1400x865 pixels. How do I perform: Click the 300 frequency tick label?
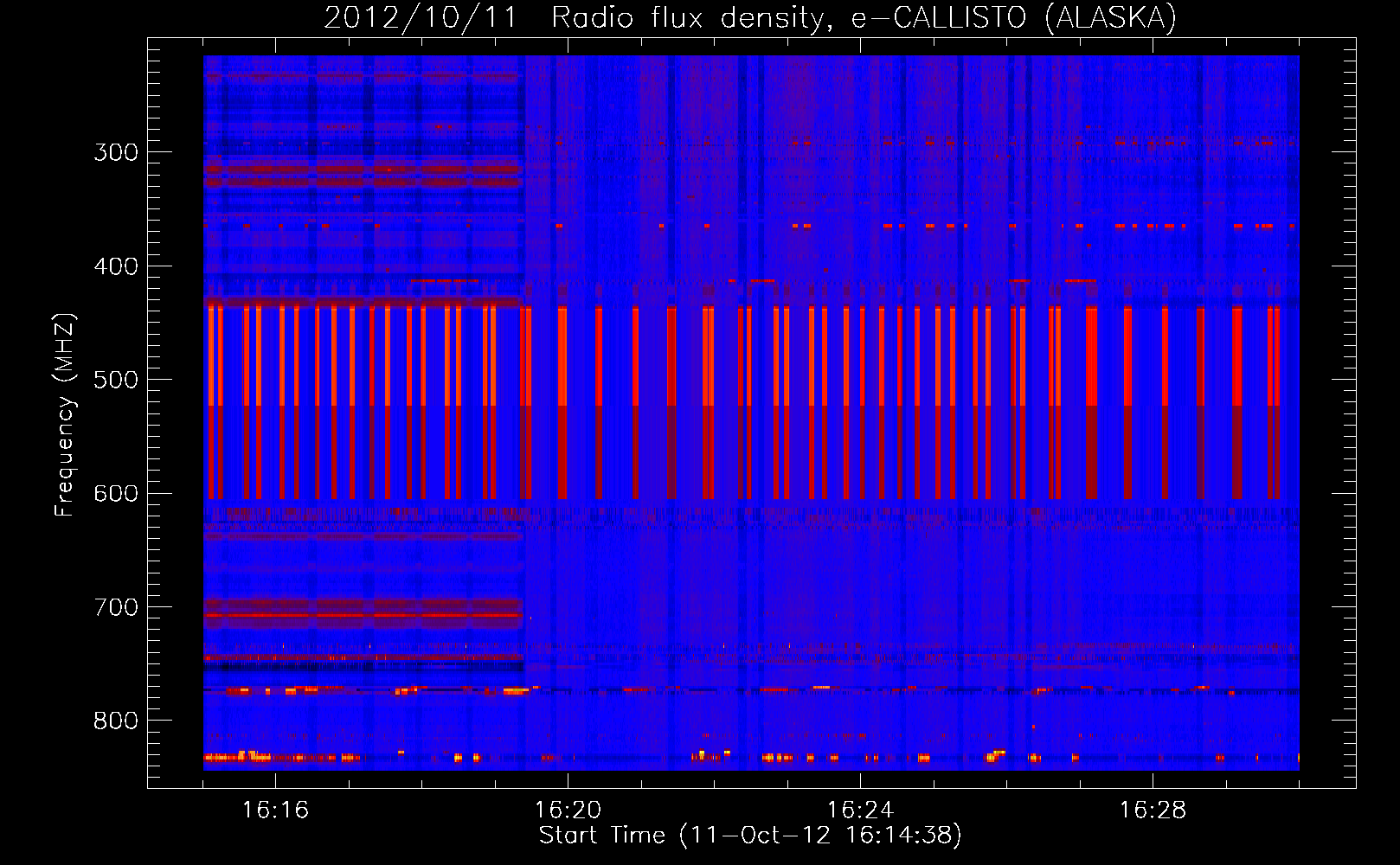coord(116,152)
